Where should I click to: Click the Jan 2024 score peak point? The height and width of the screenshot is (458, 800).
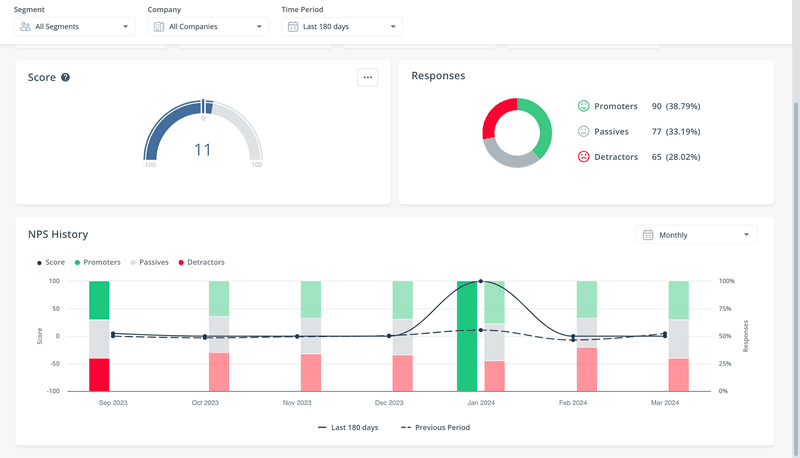pyautogui.click(x=481, y=281)
